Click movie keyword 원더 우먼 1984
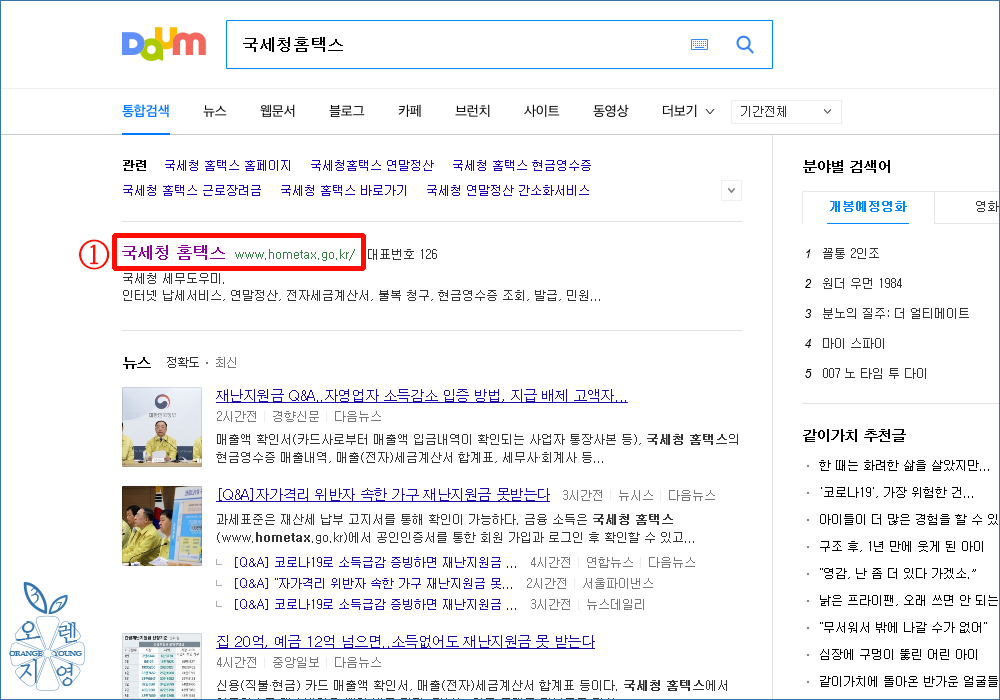 point(862,283)
